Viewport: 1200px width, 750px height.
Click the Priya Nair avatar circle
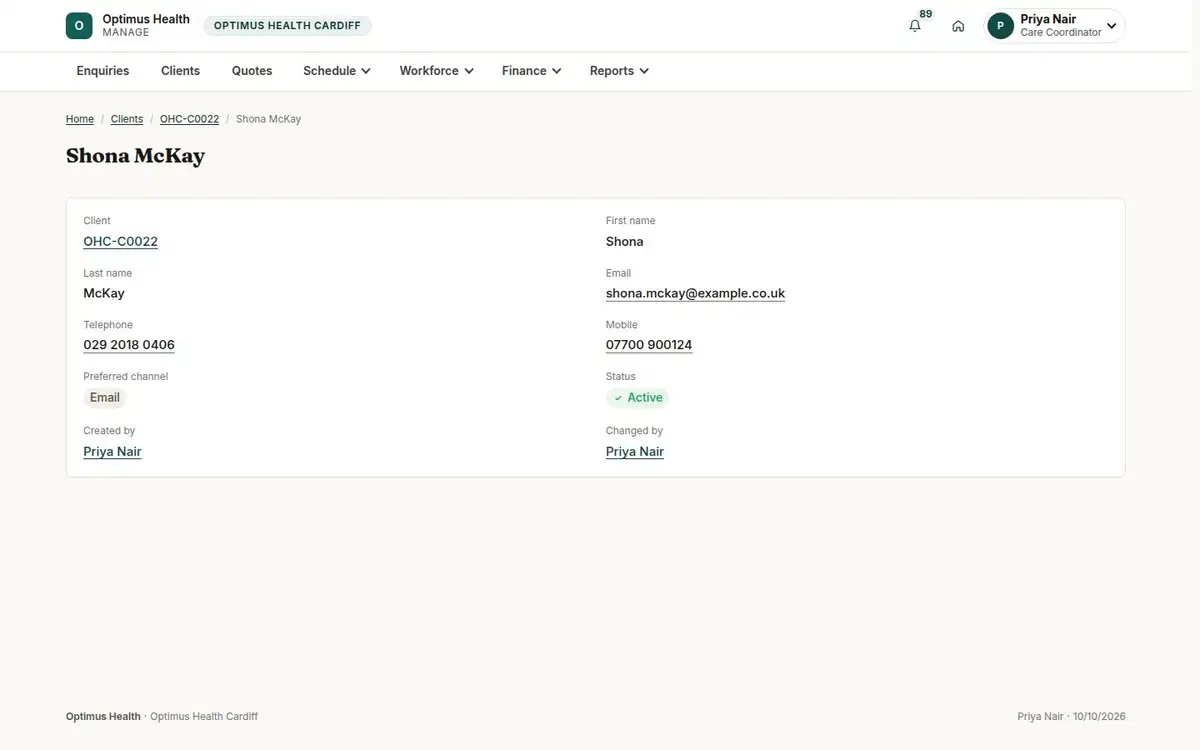(x=1001, y=26)
